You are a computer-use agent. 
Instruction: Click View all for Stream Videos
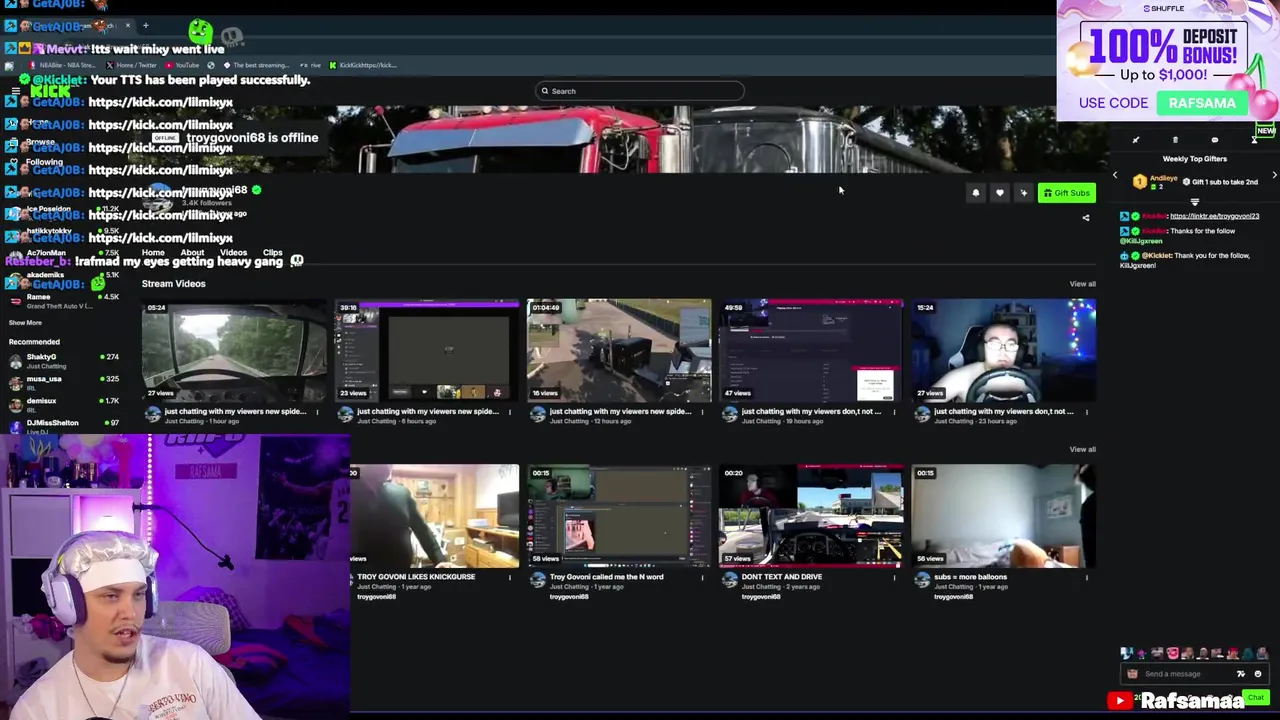tap(1082, 284)
